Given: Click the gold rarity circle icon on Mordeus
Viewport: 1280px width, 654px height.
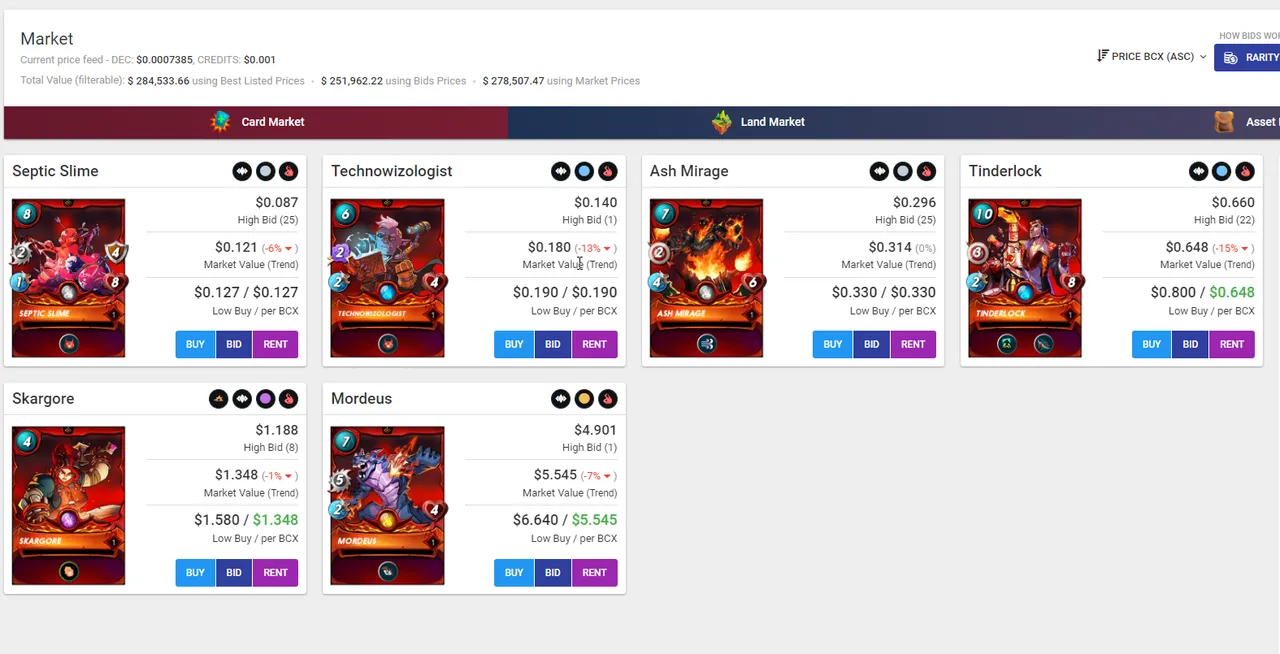Looking at the screenshot, I should [584, 399].
